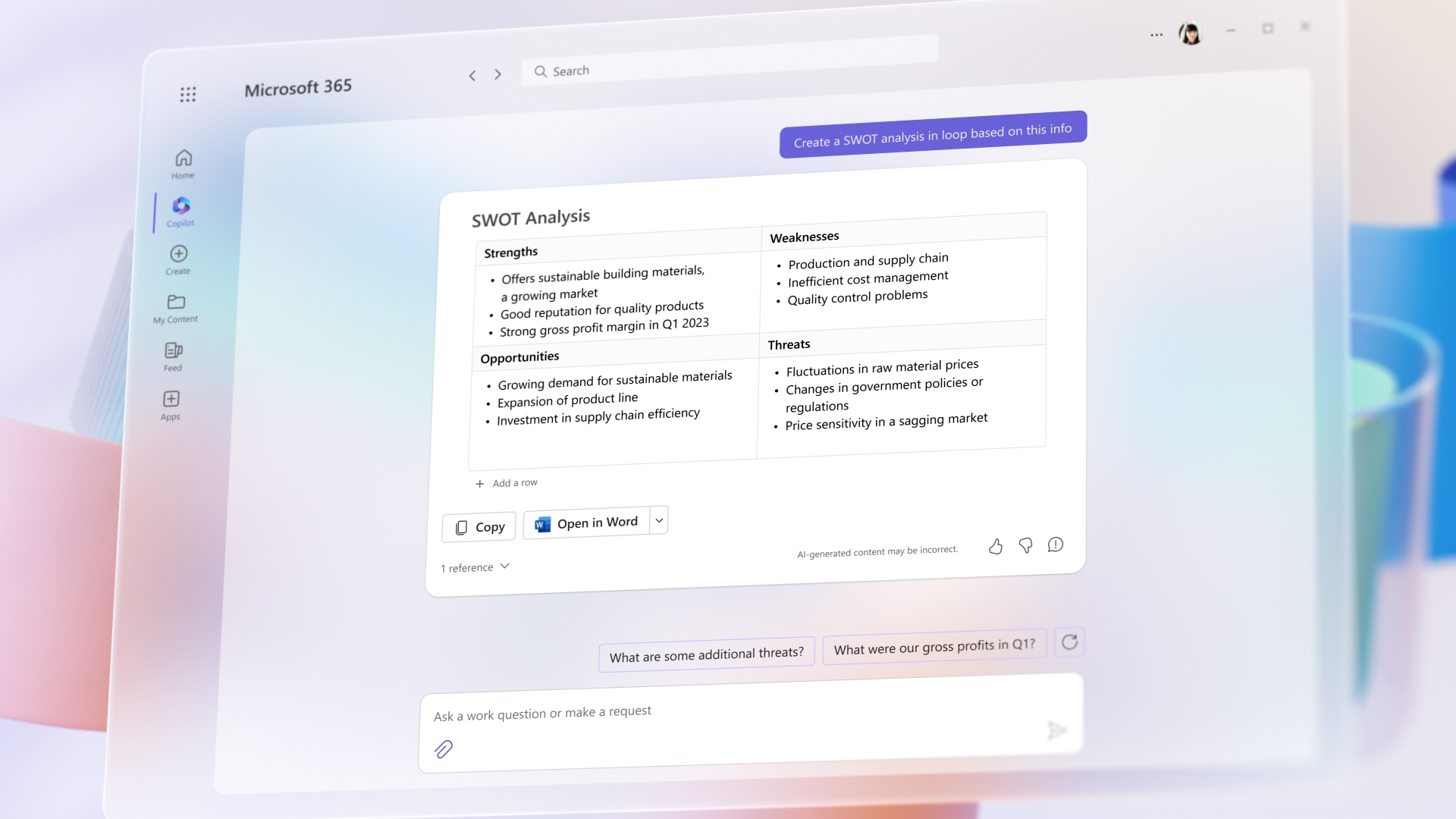Click the thumbs up feedback icon
Screen dimensions: 1456x819
coord(996,545)
